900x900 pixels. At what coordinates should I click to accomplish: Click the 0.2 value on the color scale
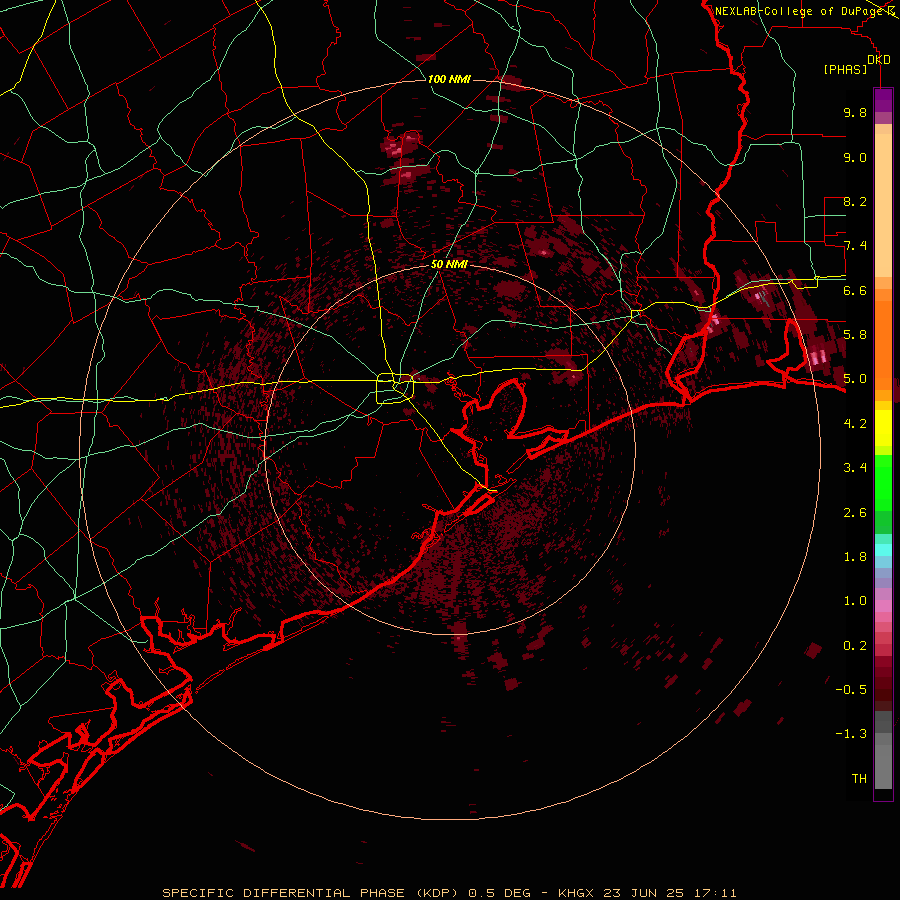[x=855, y=646]
